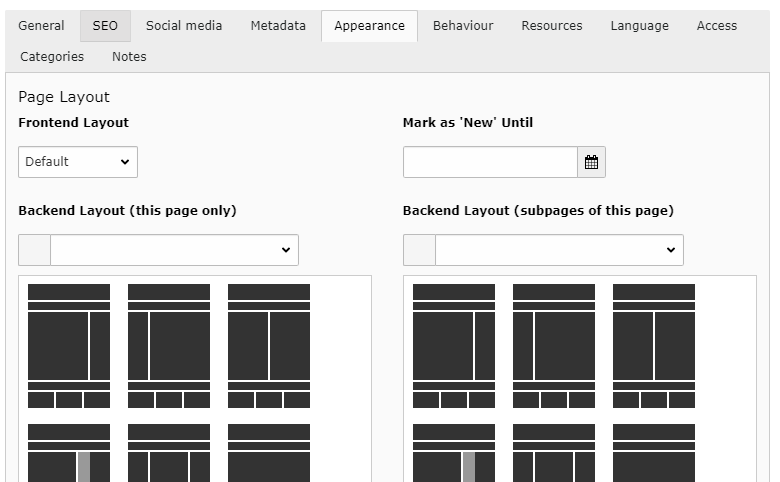Pick single-column layout thumbnail for this page
Screen dimensions: 780x482
click(x=269, y=453)
